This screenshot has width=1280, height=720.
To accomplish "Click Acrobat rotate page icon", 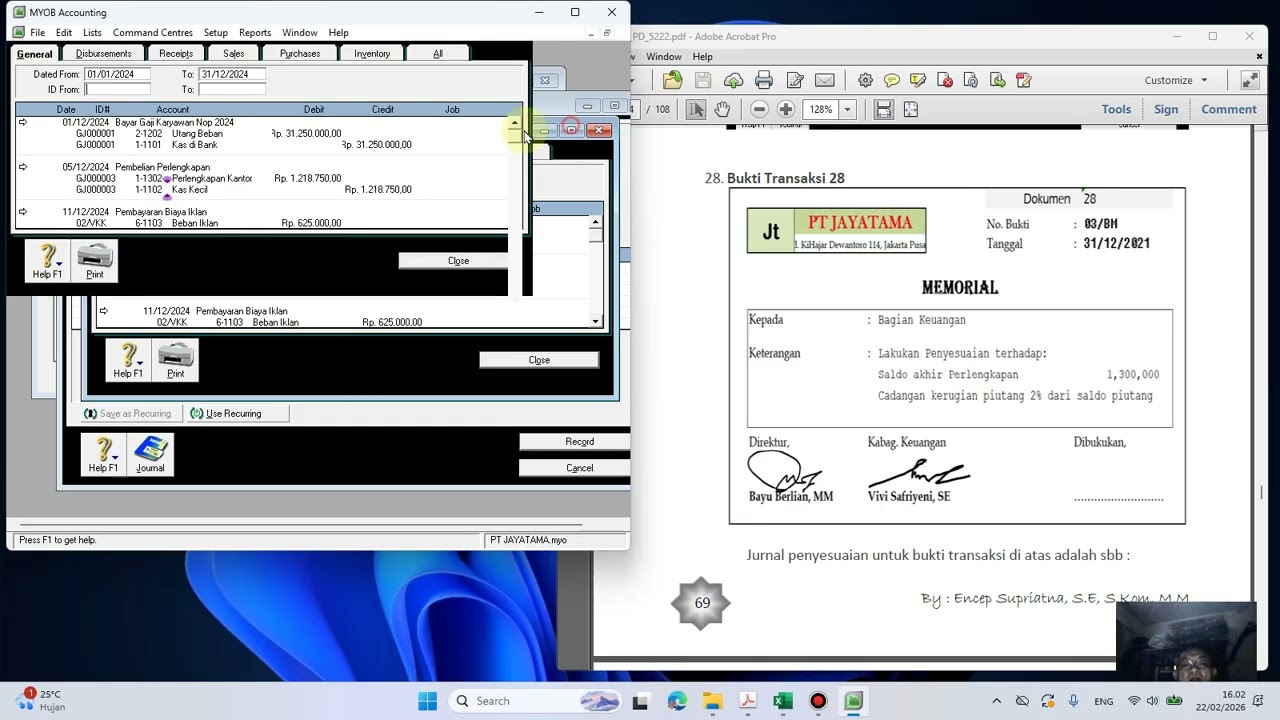I will (971, 80).
